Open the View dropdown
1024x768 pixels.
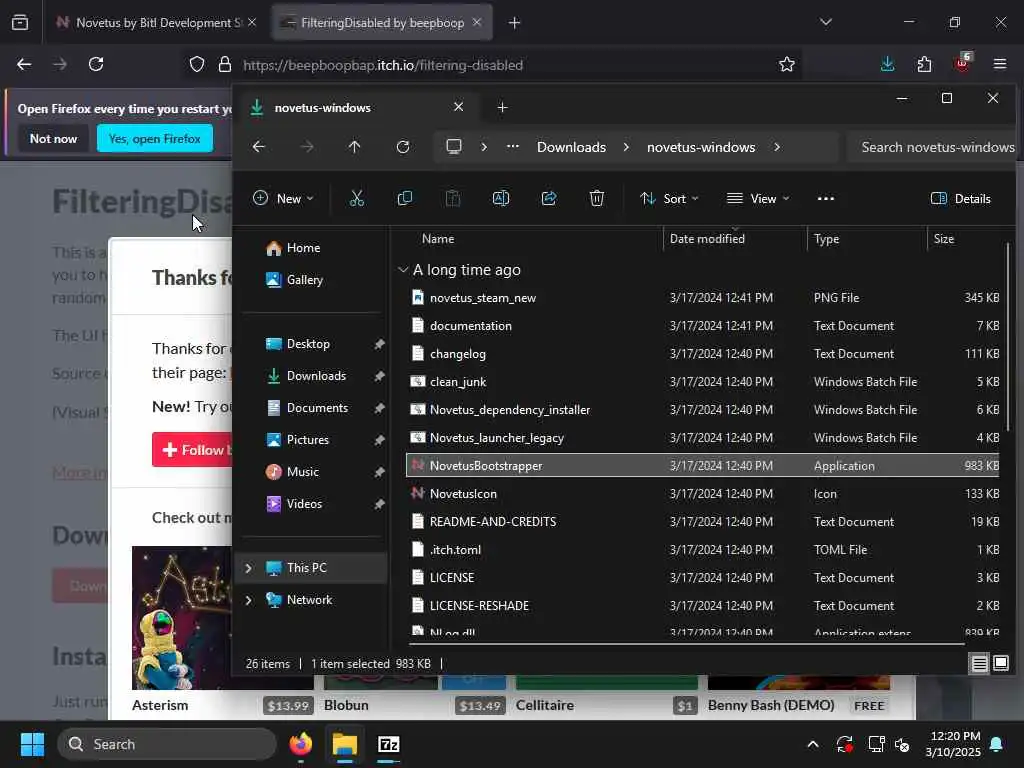(758, 199)
